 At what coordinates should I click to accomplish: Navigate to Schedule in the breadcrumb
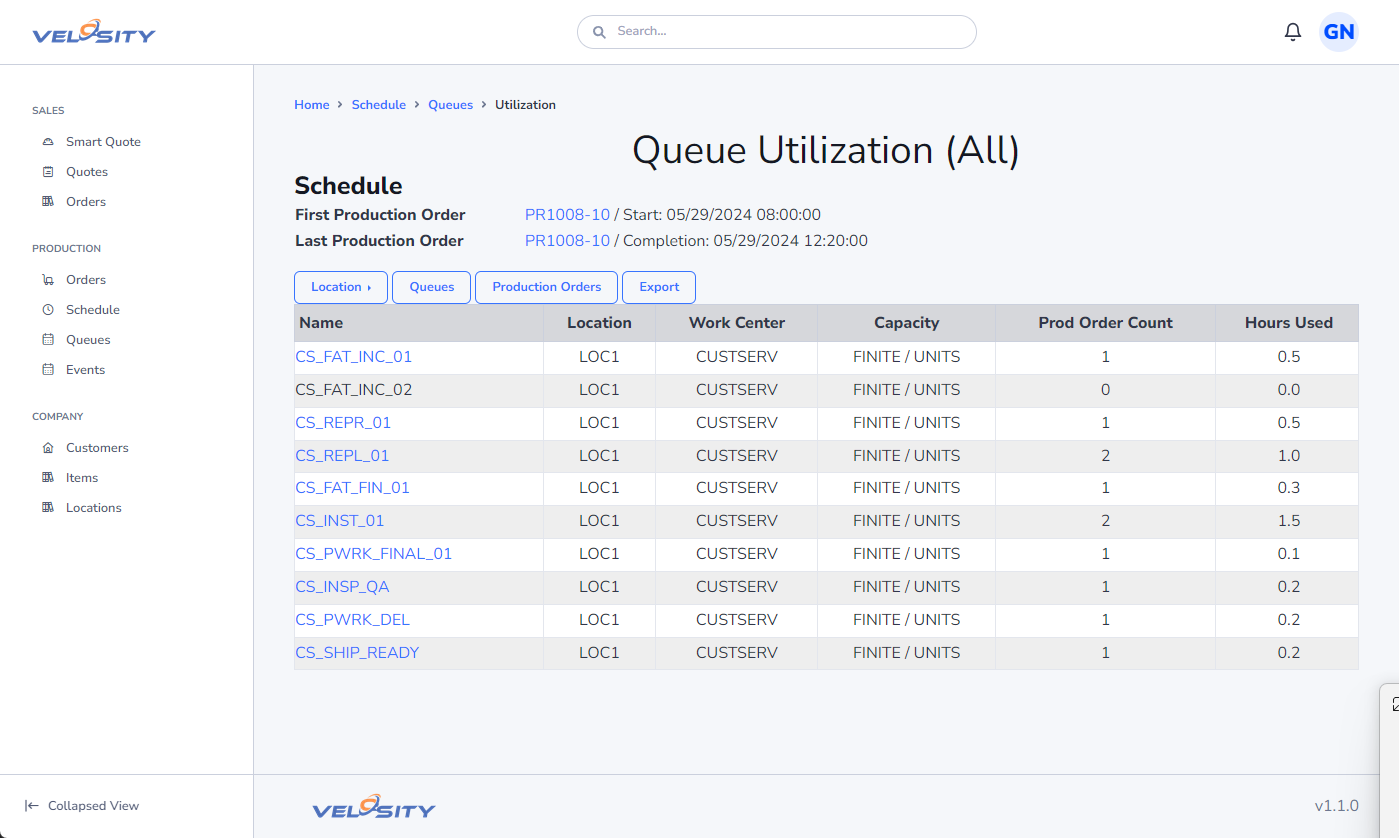pyautogui.click(x=378, y=105)
